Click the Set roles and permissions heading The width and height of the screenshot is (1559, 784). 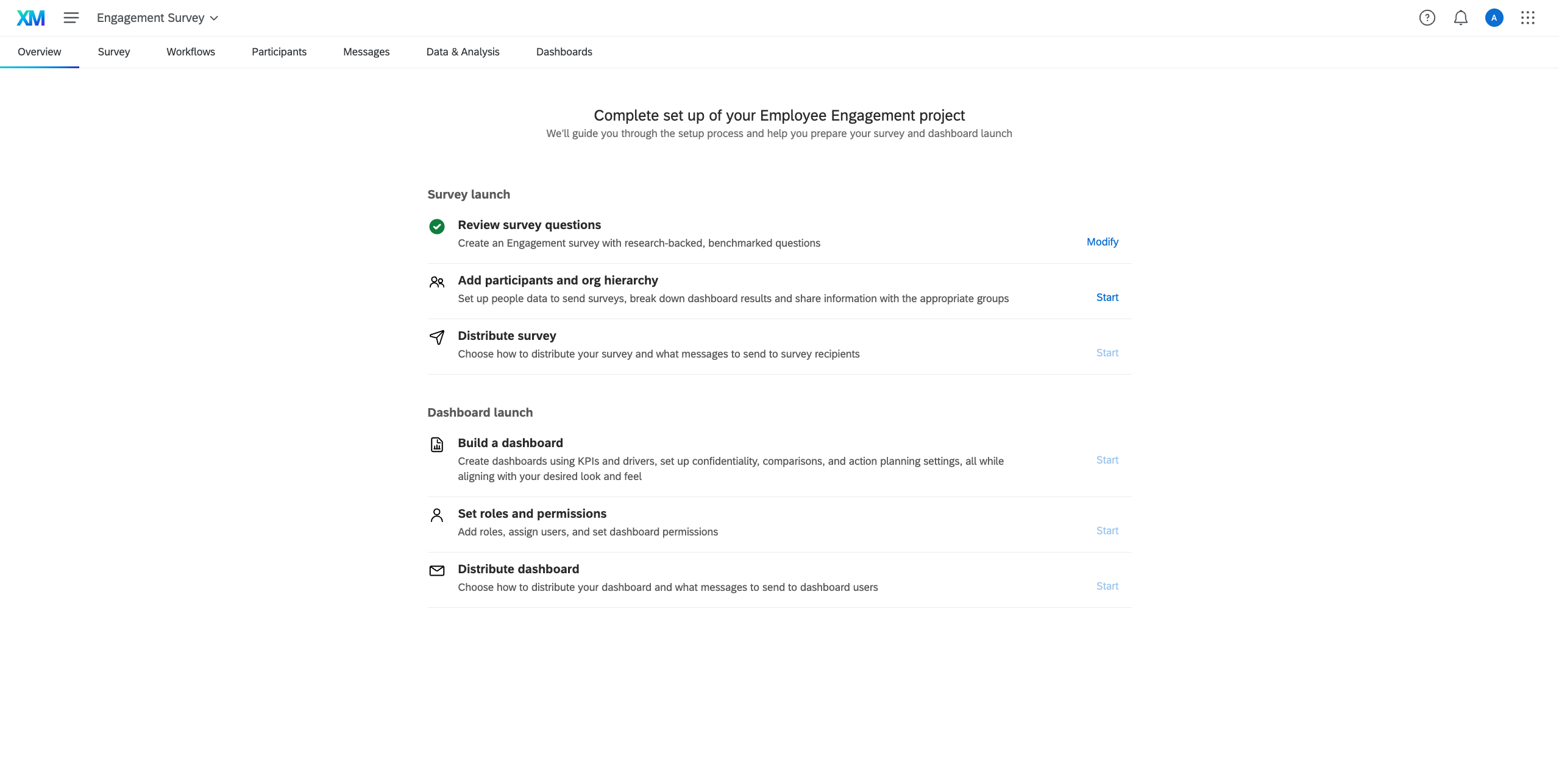532,514
